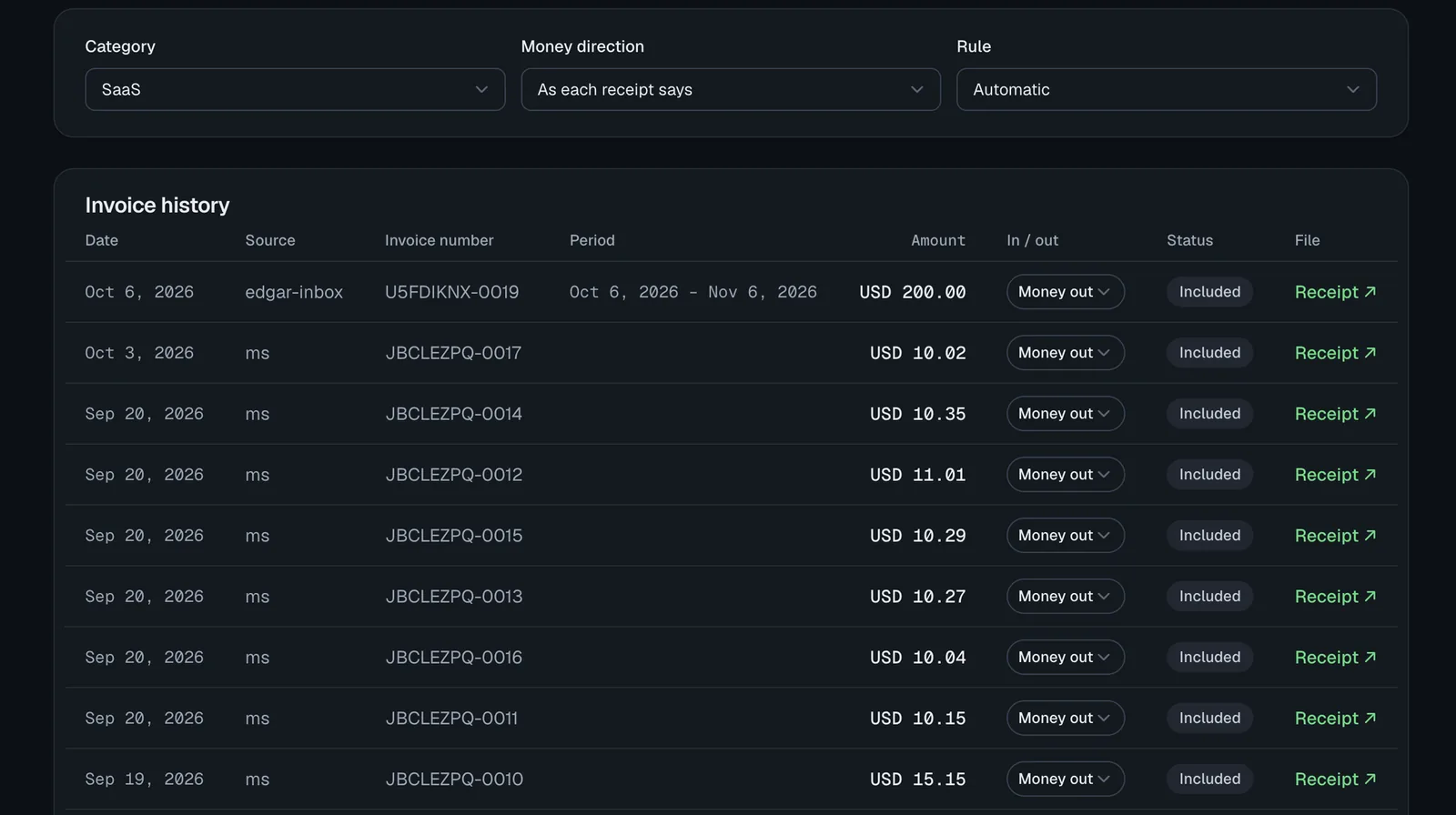Image resolution: width=1456 pixels, height=815 pixels.
Task: Change Money out for invoice JBCLEZPQ-0011
Action: pyautogui.click(x=1066, y=719)
